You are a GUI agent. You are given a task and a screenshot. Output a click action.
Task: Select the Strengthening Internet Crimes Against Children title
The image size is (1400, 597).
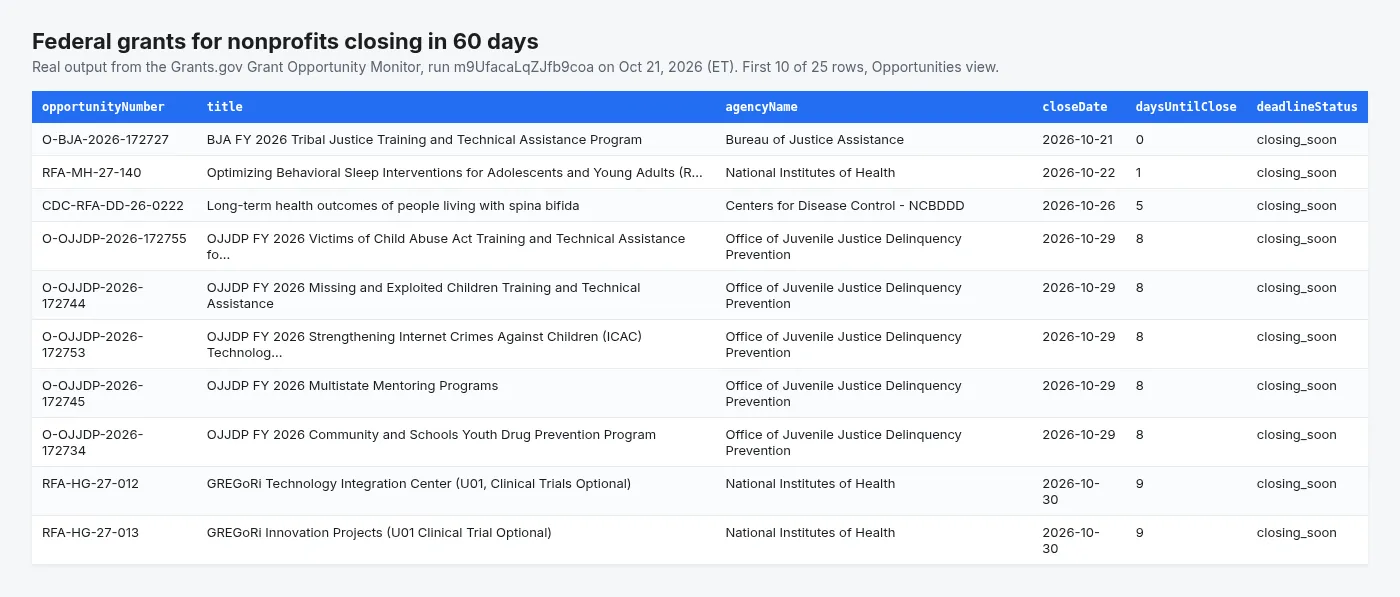[424, 345]
